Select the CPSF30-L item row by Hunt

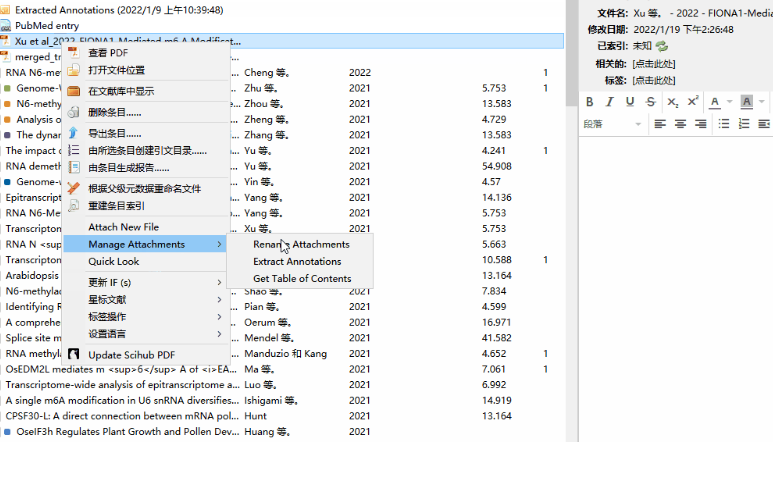click(282, 416)
